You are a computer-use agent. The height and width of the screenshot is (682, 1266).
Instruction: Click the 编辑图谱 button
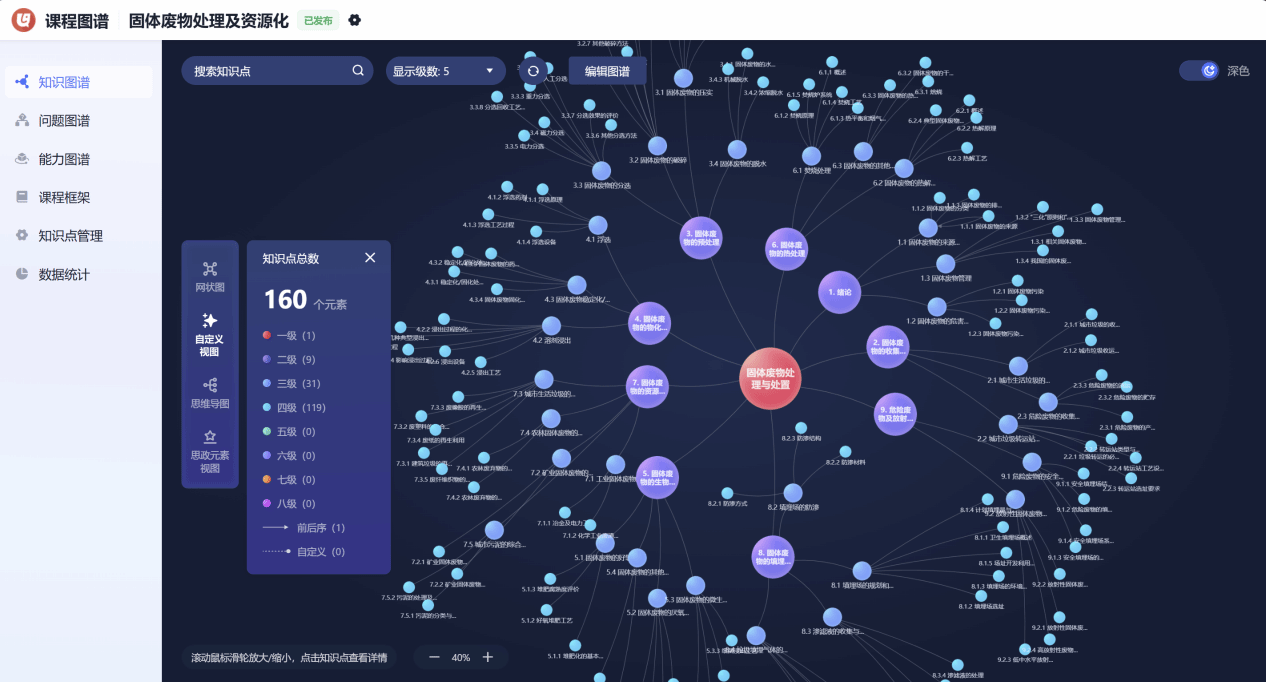607,71
